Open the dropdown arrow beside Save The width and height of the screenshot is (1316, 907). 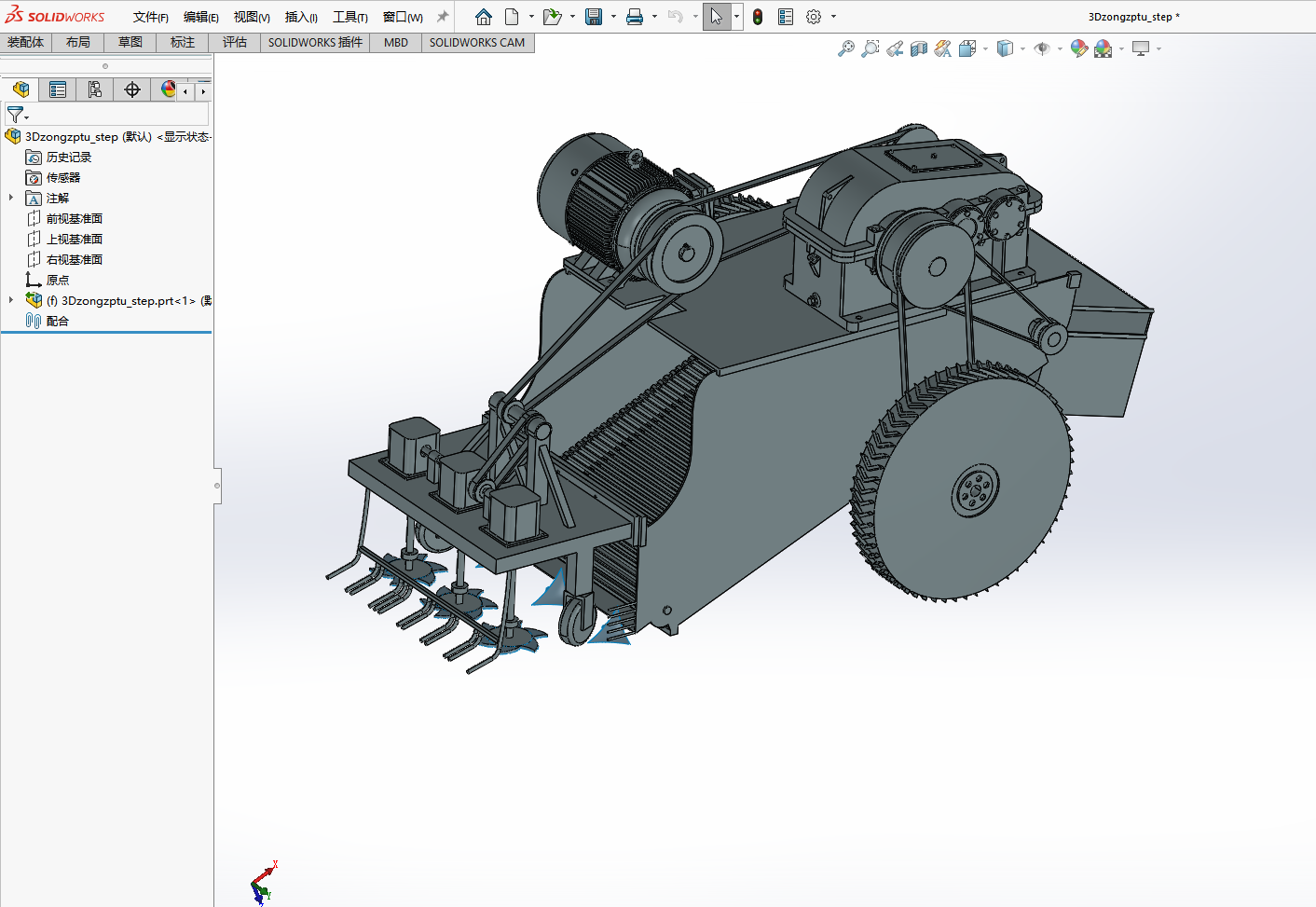pos(613,17)
